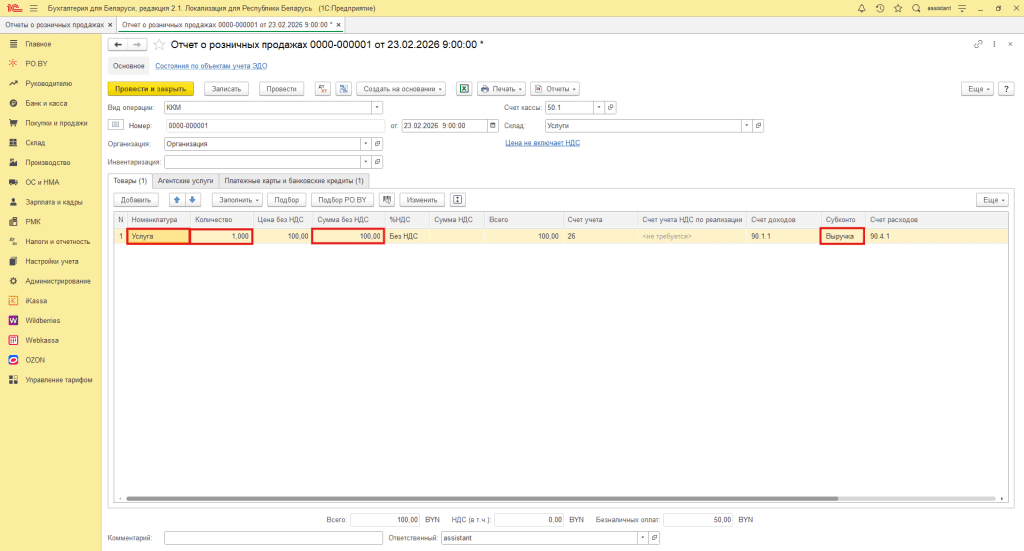The image size is (1024, 551).
Task: Switch to Агентские услуги tab
Action: pyautogui.click(x=184, y=181)
